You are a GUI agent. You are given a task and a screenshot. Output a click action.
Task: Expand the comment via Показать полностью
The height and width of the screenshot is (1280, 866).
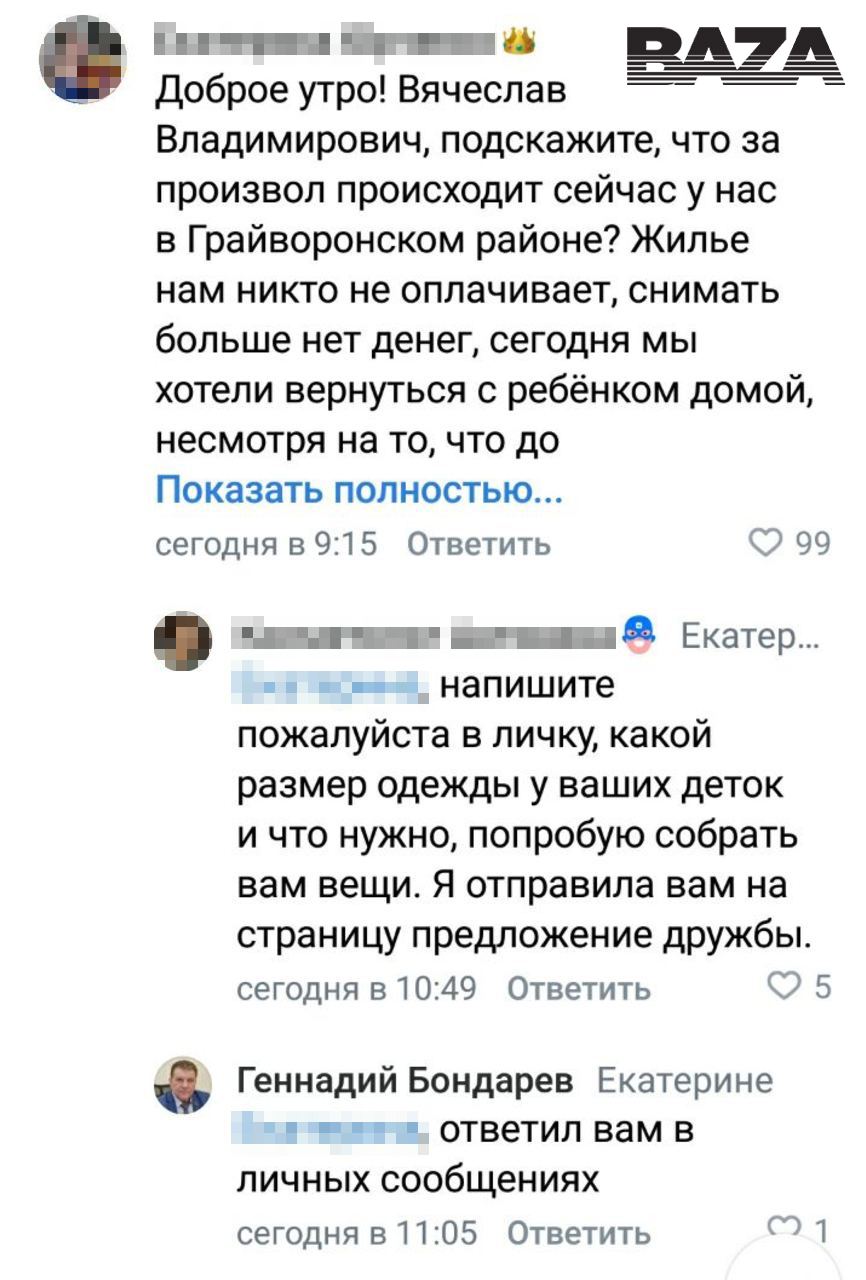point(359,490)
